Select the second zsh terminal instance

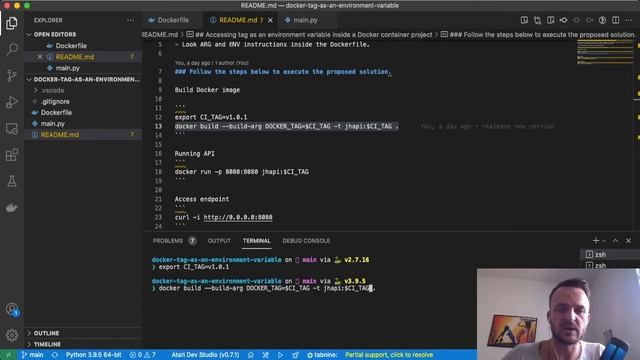[x=600, y=265]
